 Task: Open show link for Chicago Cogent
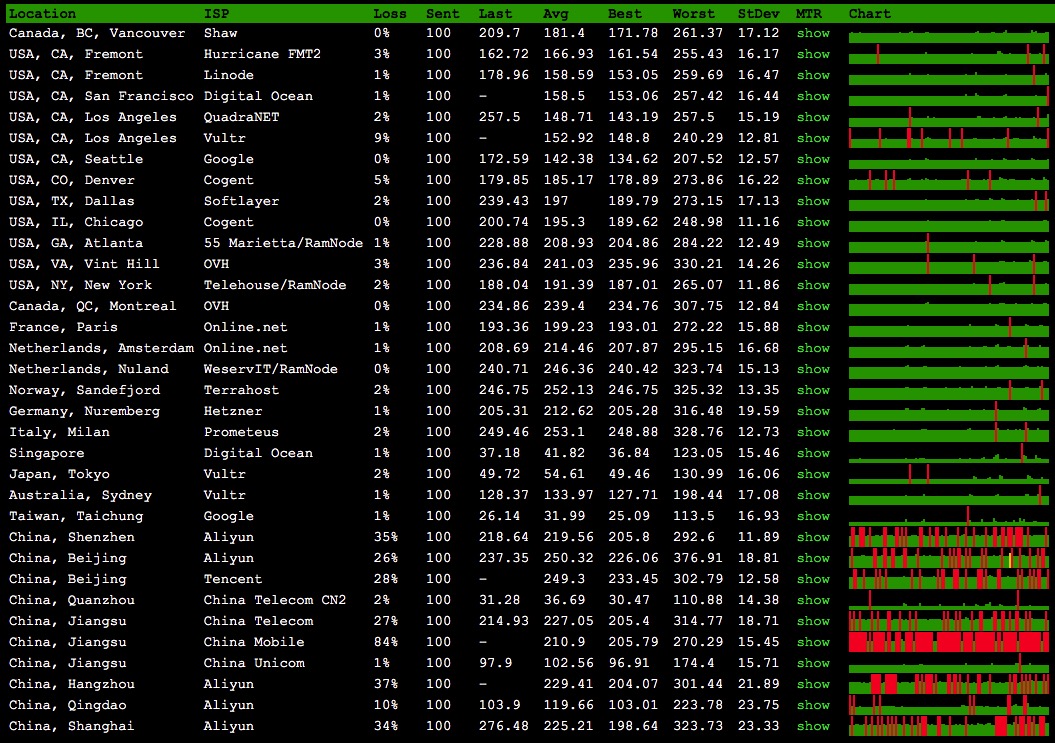(813, 222)
